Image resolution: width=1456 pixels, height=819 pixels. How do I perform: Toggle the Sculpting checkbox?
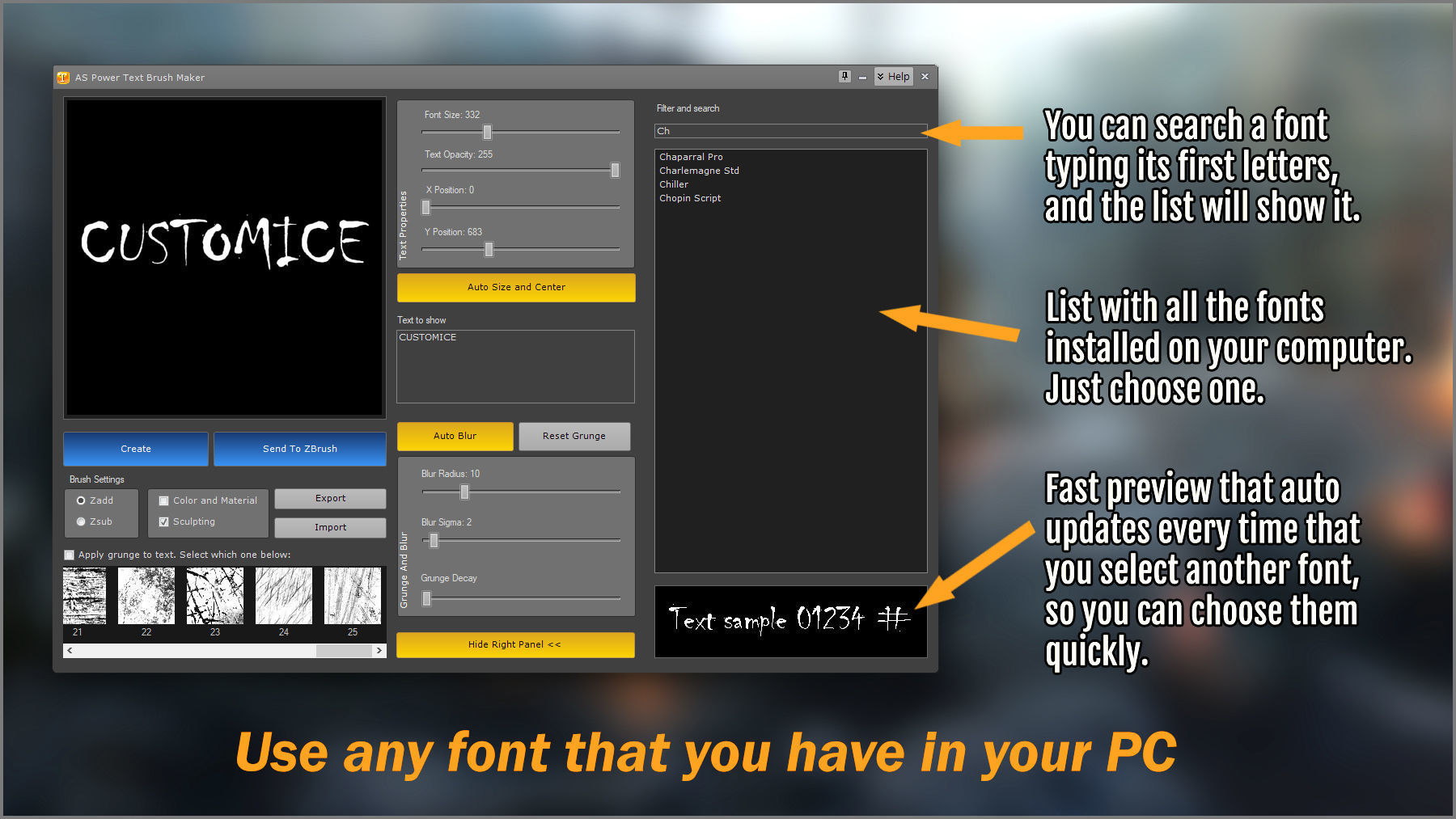point(164,521)
